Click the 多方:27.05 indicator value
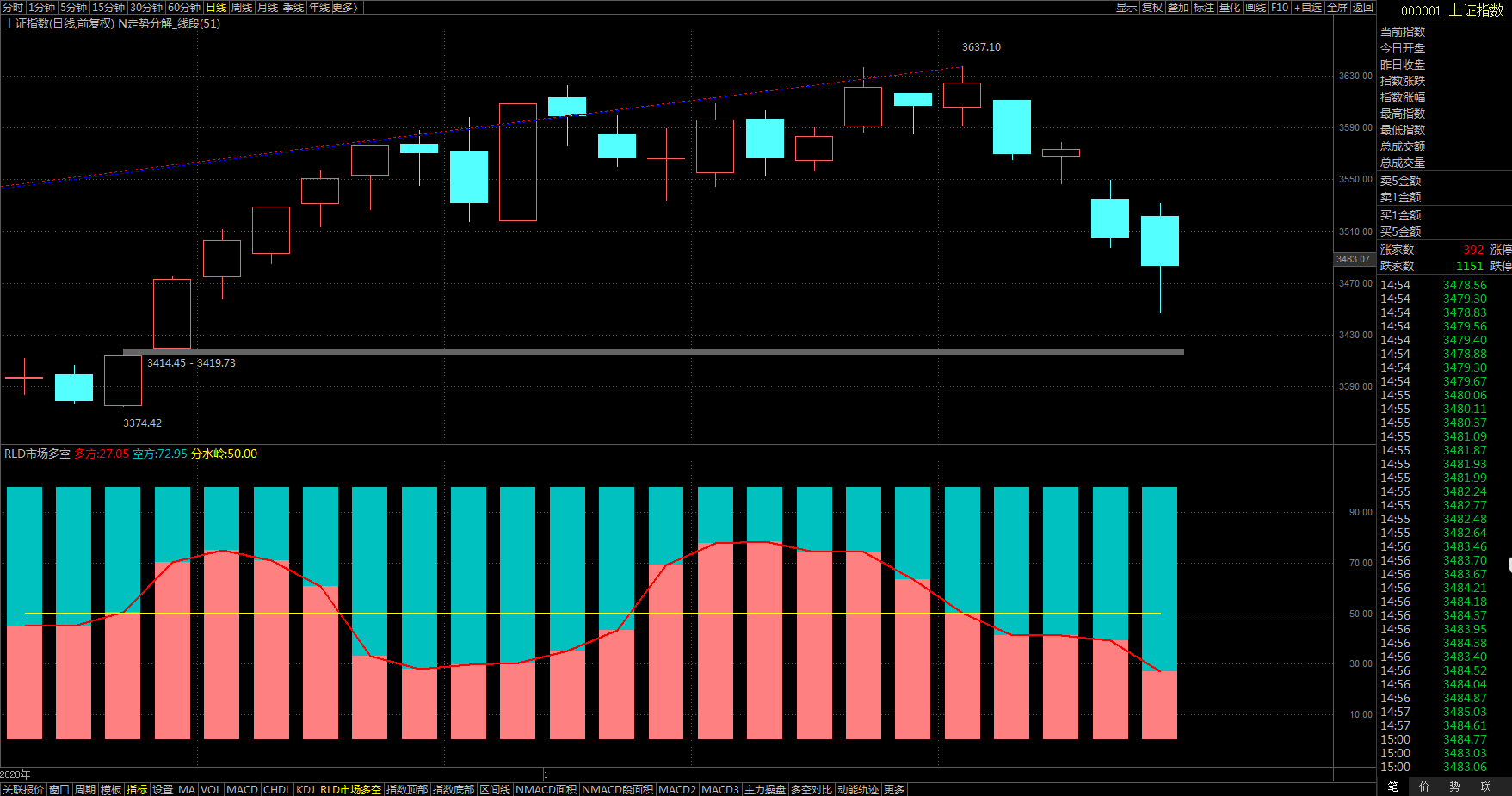 [102, 454]
